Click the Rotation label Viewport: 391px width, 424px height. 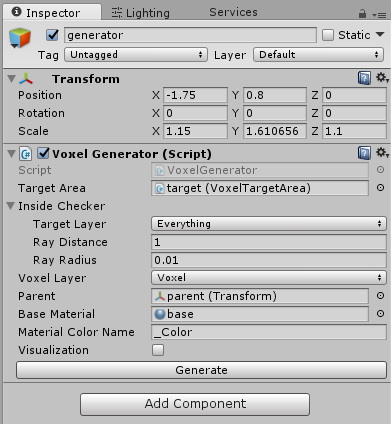point(41,113)
